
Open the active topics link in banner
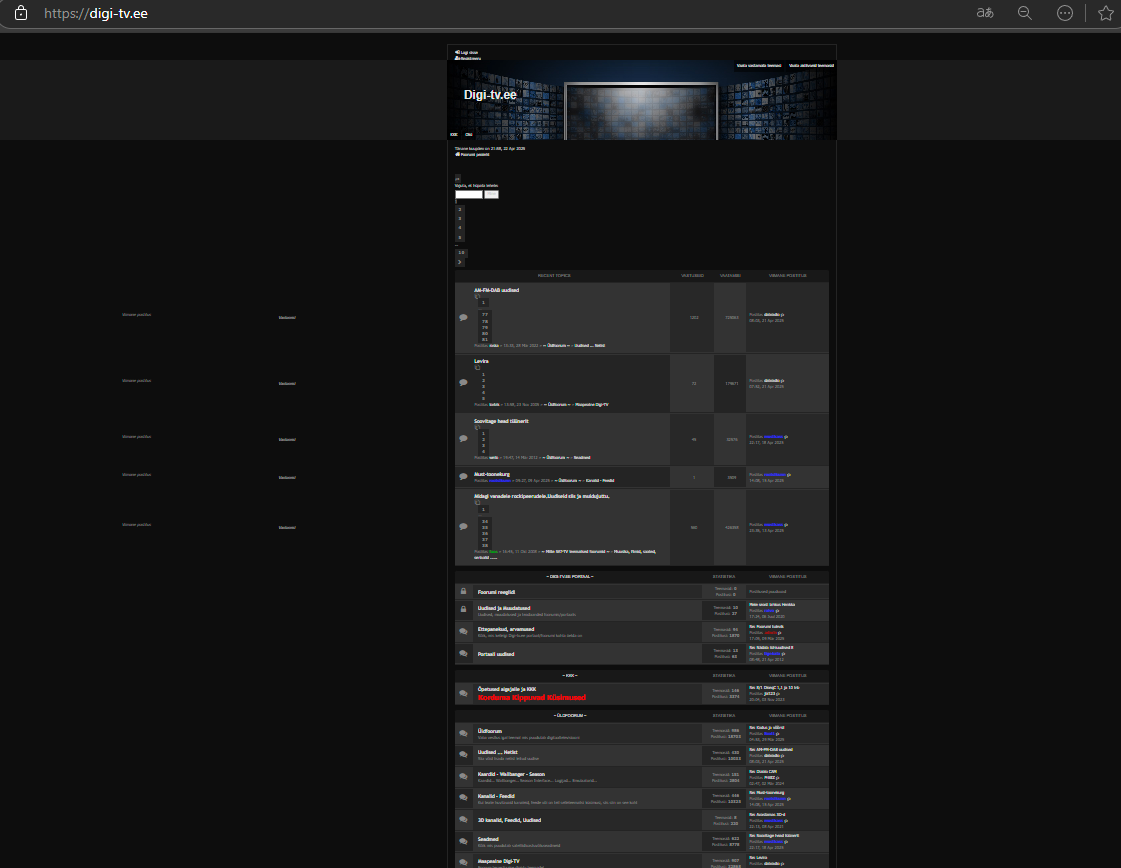tap(811, 66)
